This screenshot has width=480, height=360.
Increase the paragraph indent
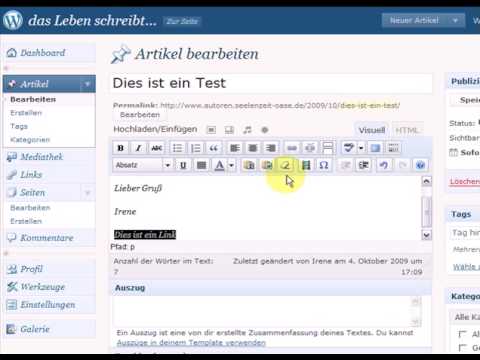363,165
